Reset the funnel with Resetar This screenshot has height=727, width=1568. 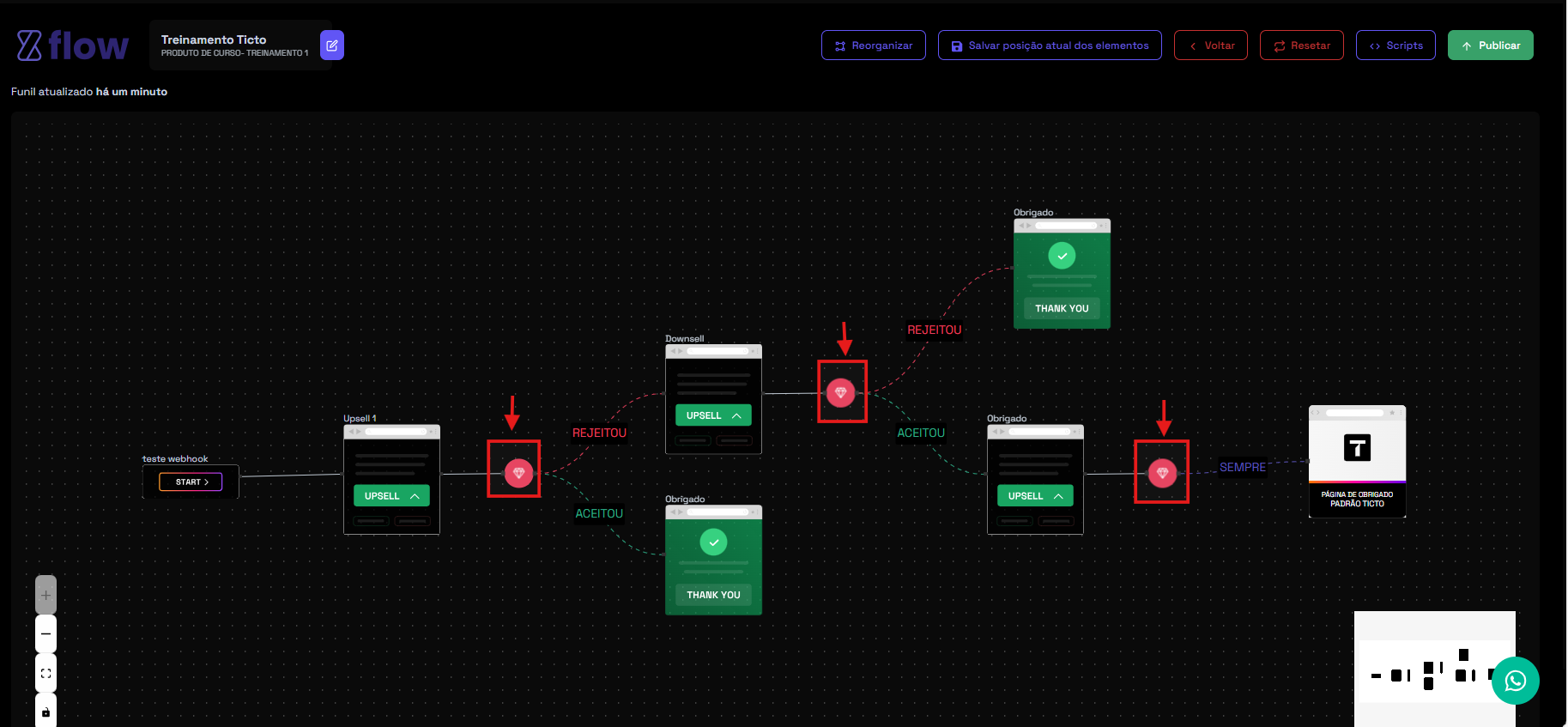[x=1301, y=45]
